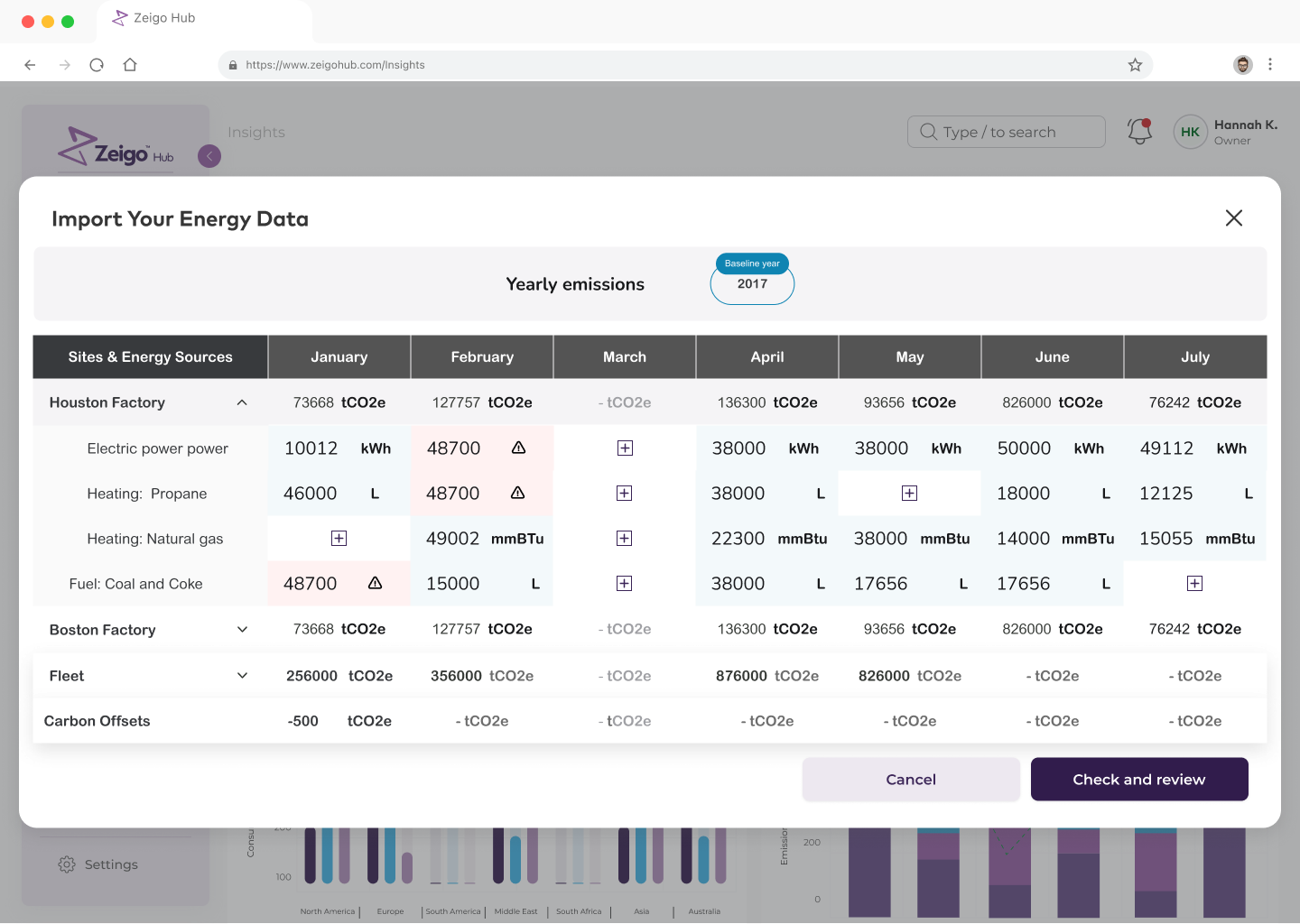Go to browser home page
The width and height of the screenshot is (1300, 924).
coord(130,65)
